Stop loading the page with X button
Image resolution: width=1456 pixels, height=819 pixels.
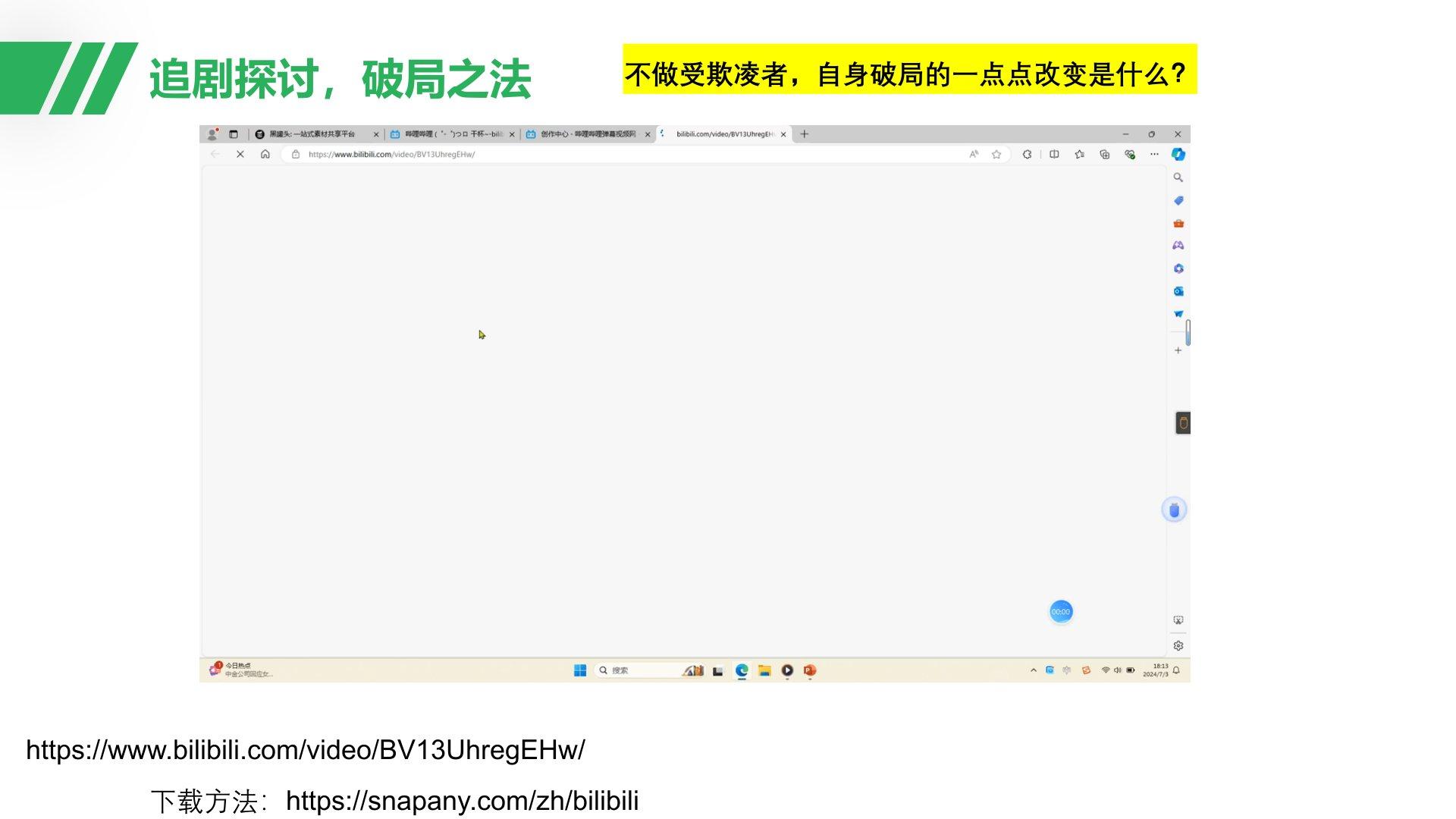click(240, 154)
